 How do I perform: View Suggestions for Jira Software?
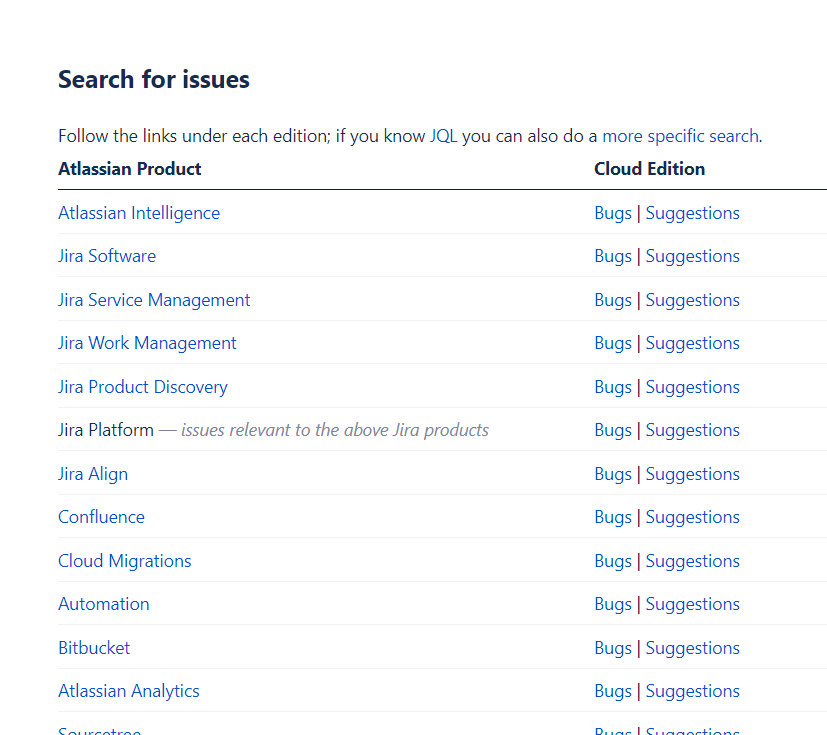[693, 256]
